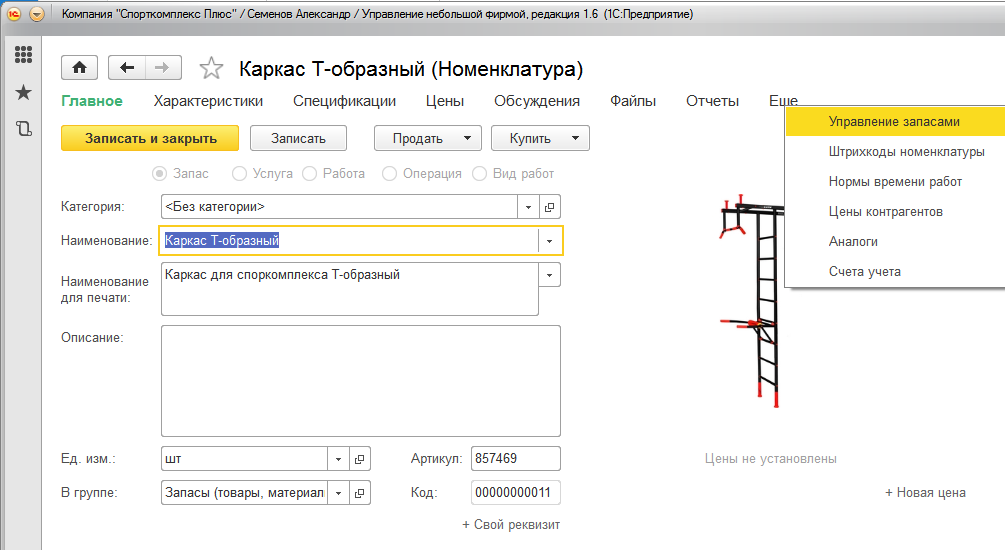This screenshot has height=550, width=1005.
Task: Switch to Цены tab
Action: point(445,101)
